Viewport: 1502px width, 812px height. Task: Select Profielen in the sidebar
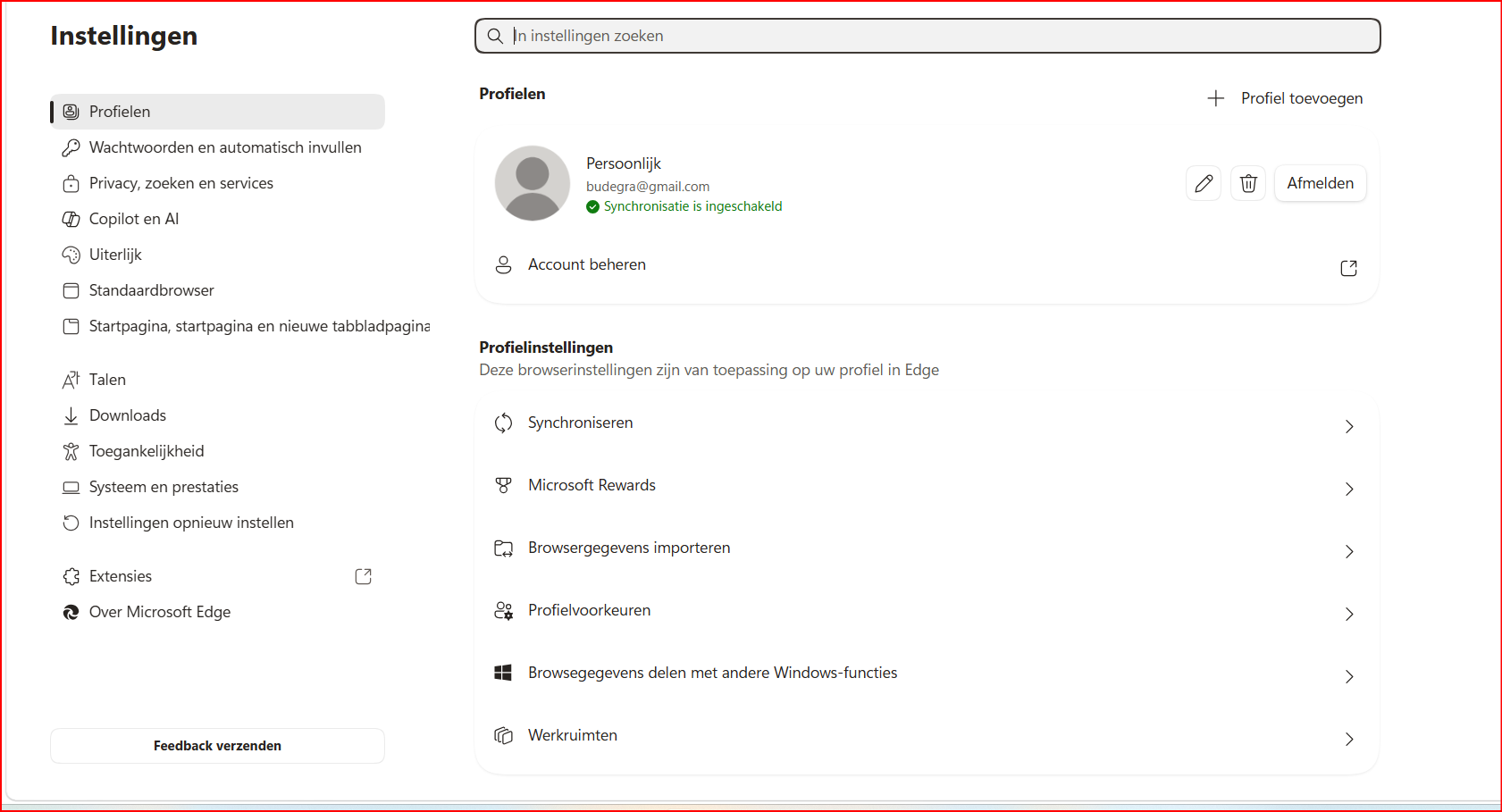point(217,112)
